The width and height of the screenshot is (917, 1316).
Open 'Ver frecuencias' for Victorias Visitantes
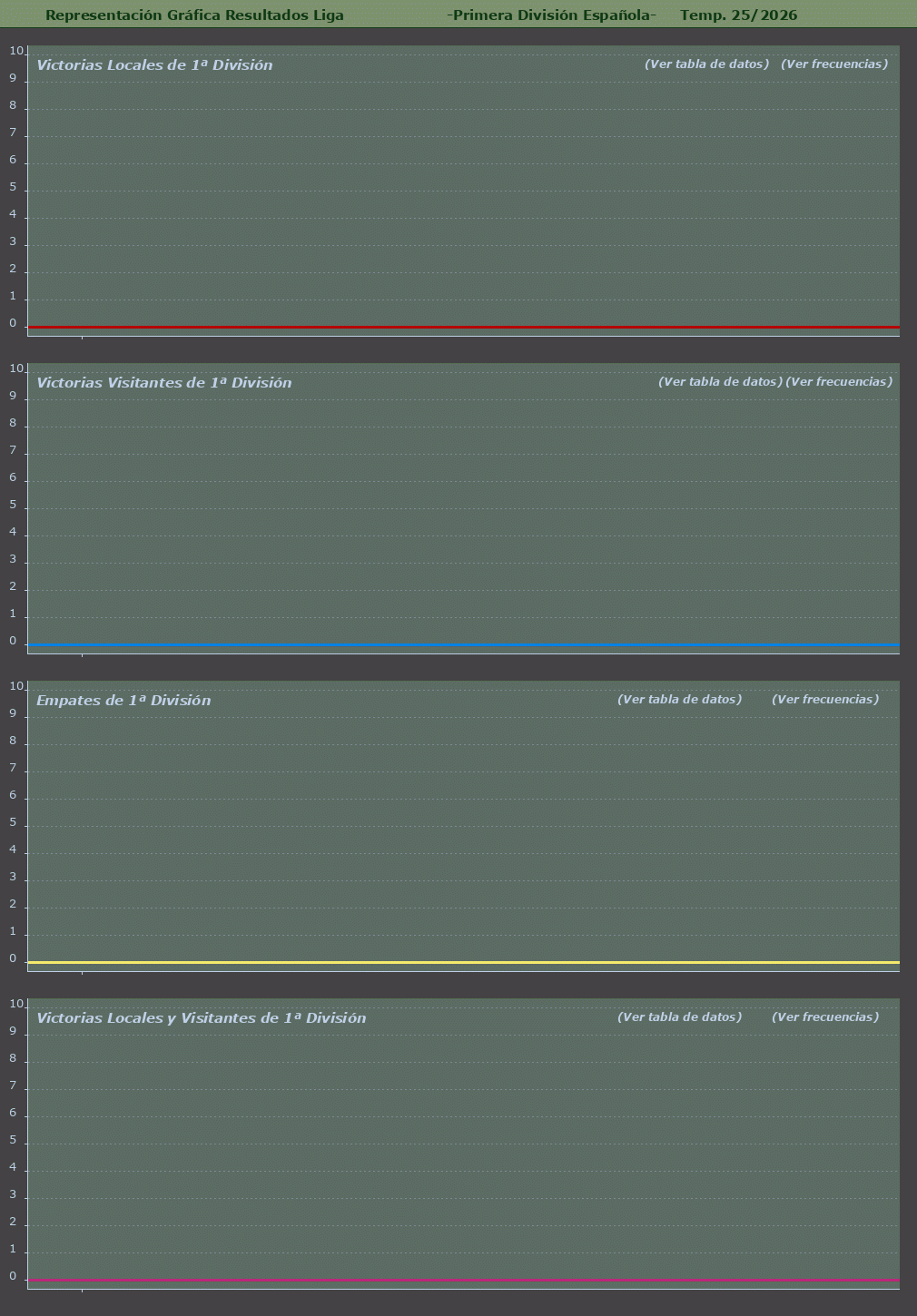point(838,382)
